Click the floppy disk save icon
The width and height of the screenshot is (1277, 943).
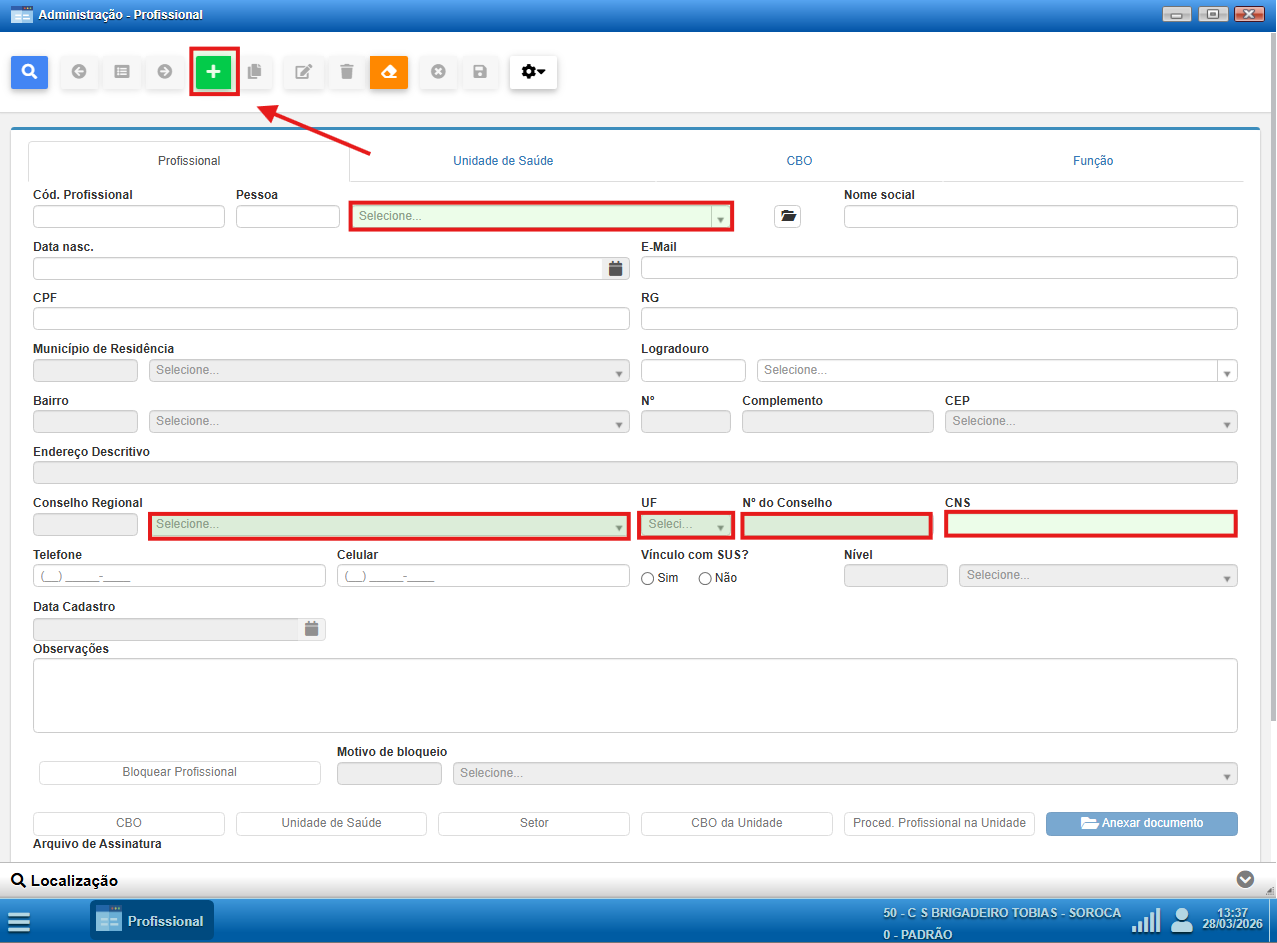pos(480,72)
